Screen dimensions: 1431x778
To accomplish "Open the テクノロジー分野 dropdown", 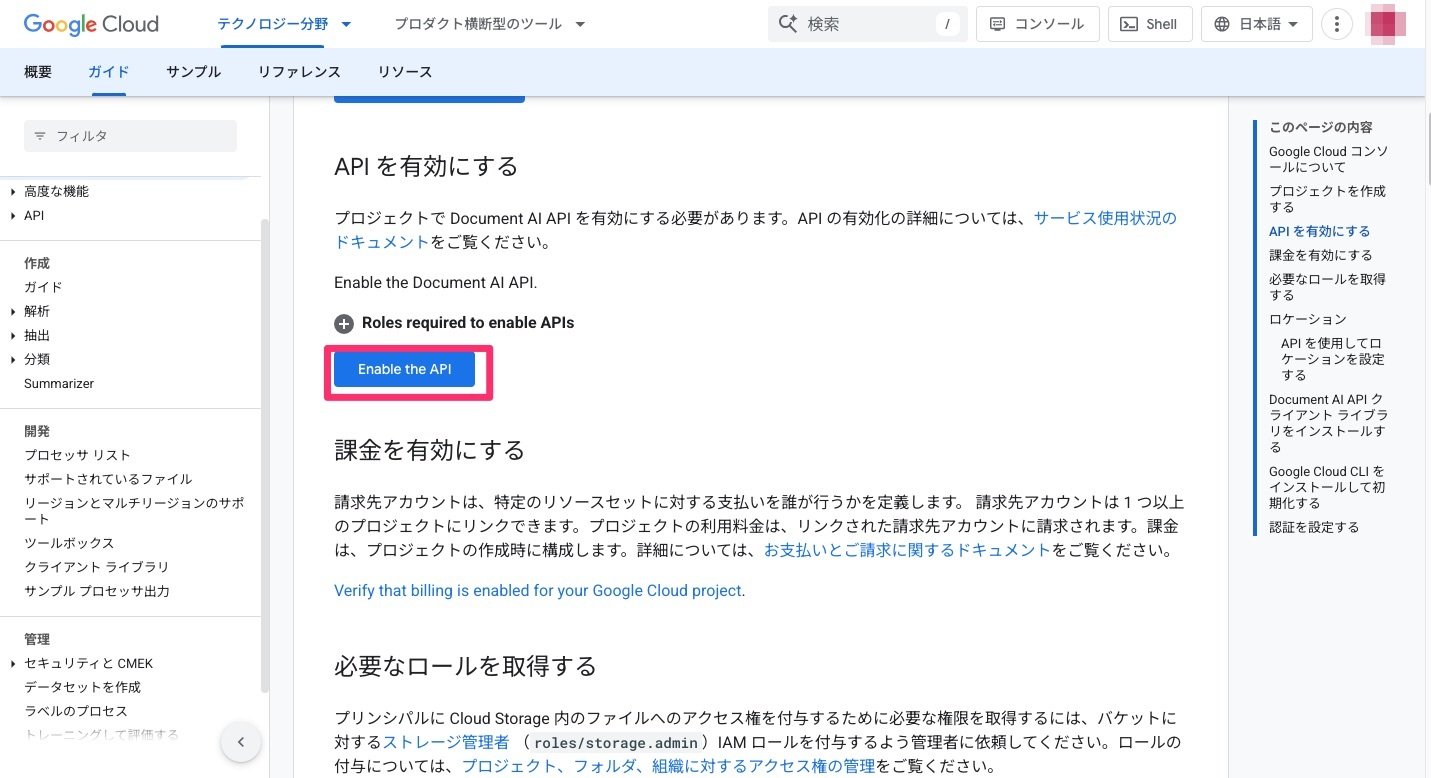I will click(277, 23).
